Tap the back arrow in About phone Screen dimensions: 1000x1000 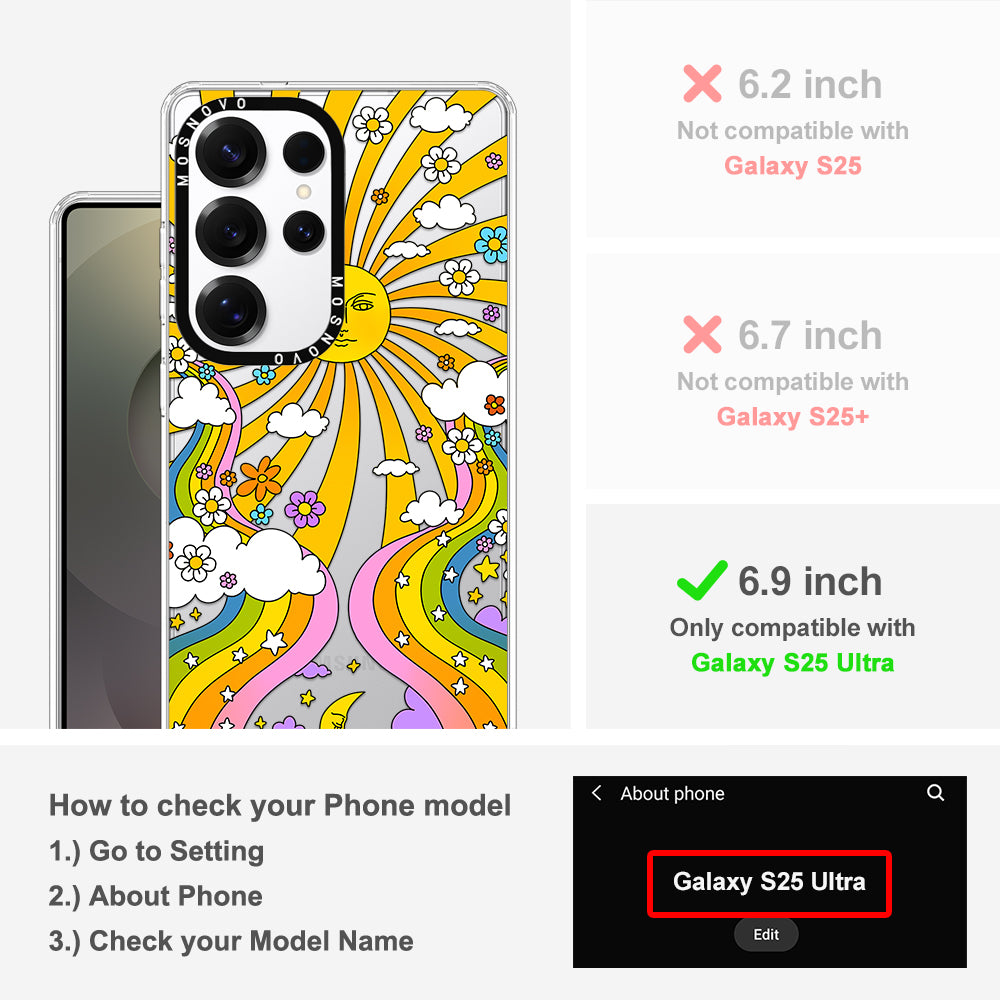597,793
